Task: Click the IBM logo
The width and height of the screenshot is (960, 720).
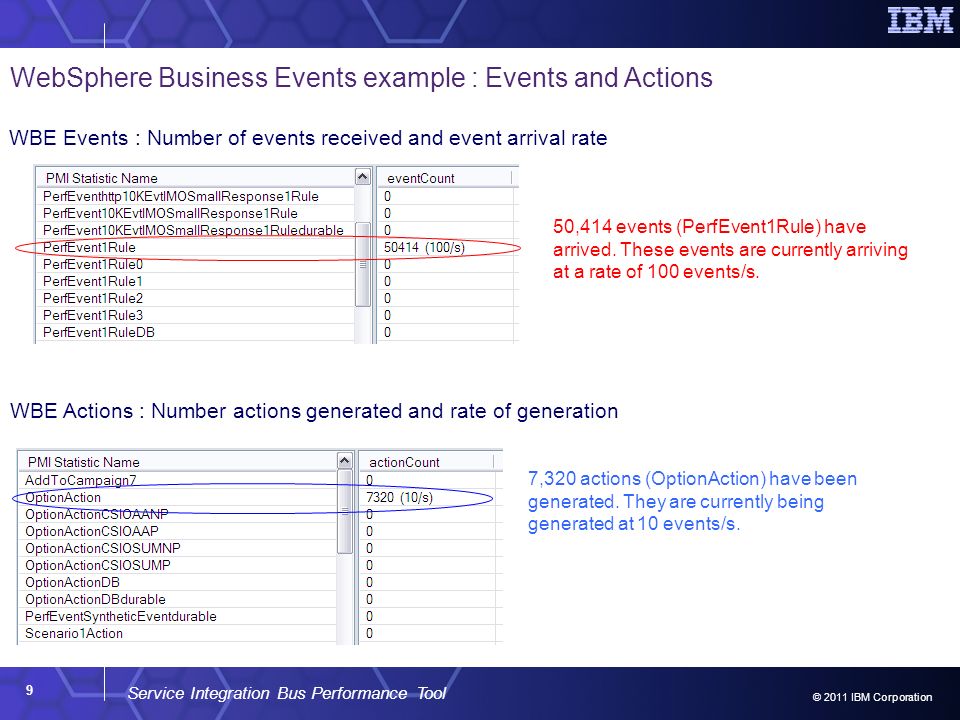Action: (x=920, y=20)
